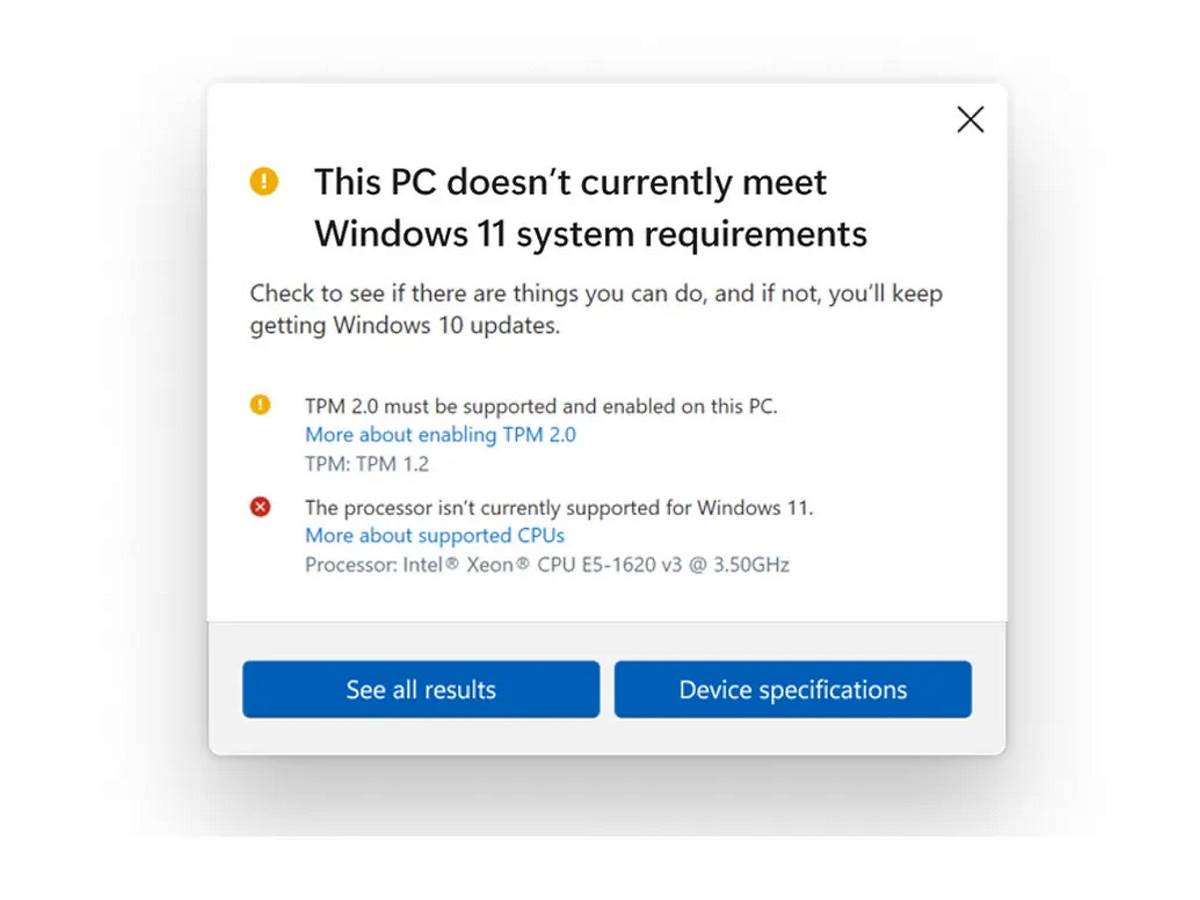
Task: Click the dialog footer area between the buttons
Action: point(606,690)
